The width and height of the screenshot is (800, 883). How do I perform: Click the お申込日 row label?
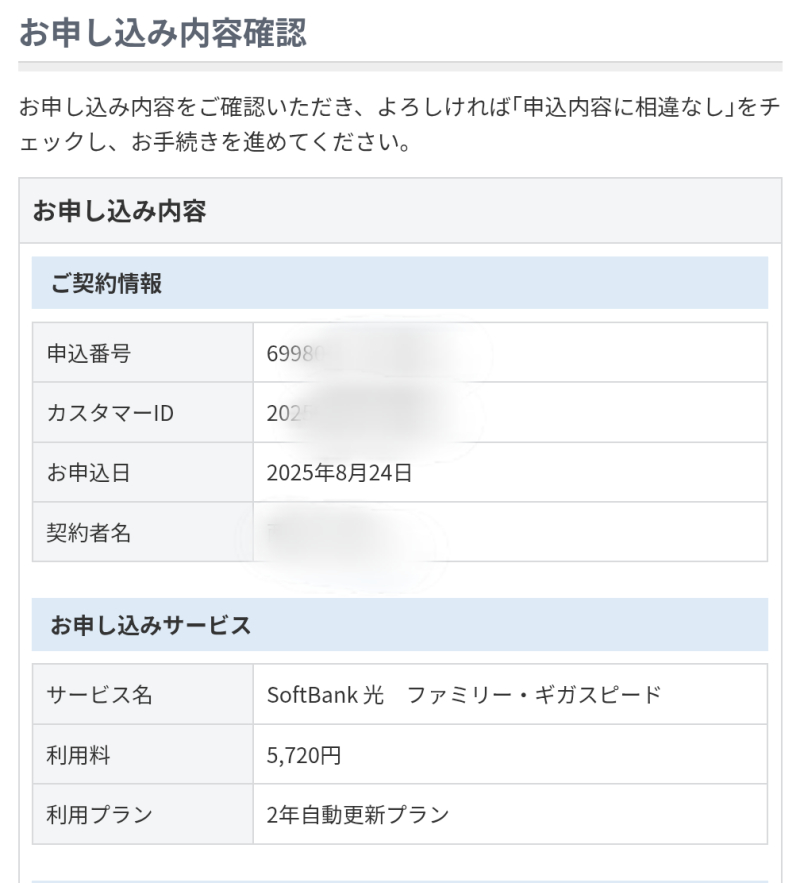point(89,472)
